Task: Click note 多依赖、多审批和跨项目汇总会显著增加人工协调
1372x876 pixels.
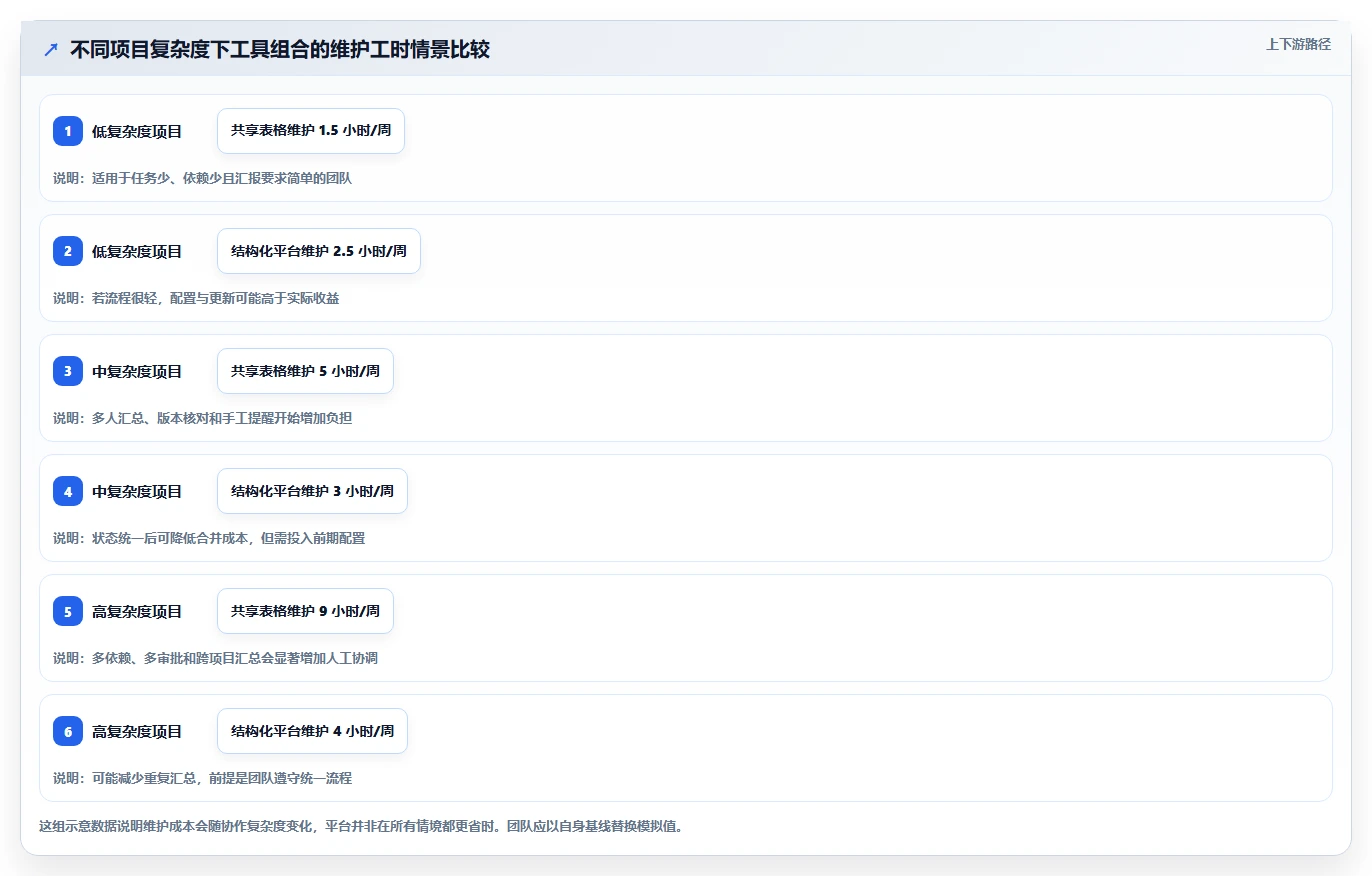Action: [235, 658]
